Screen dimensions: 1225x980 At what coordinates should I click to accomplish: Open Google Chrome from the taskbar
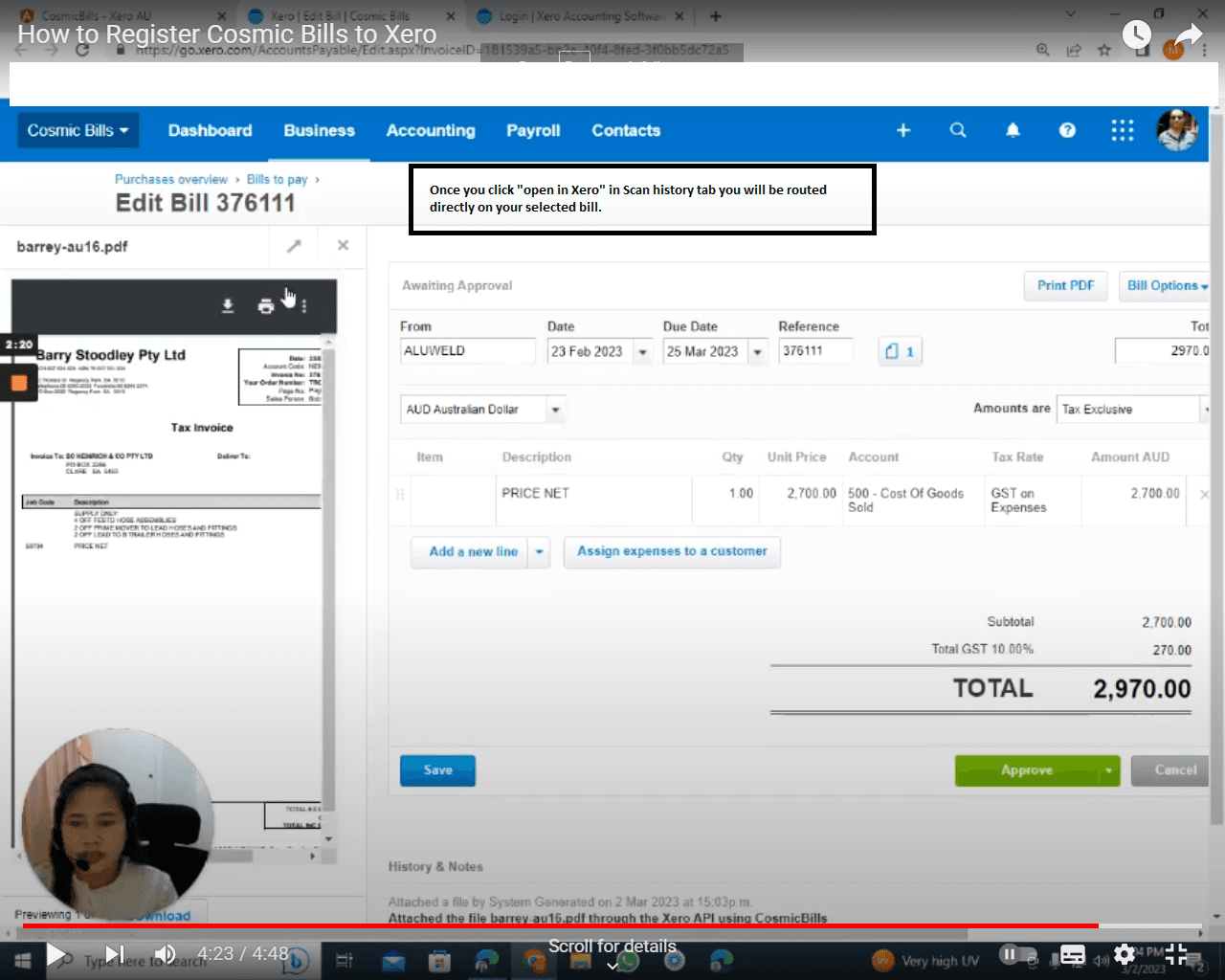click(534, 960)
